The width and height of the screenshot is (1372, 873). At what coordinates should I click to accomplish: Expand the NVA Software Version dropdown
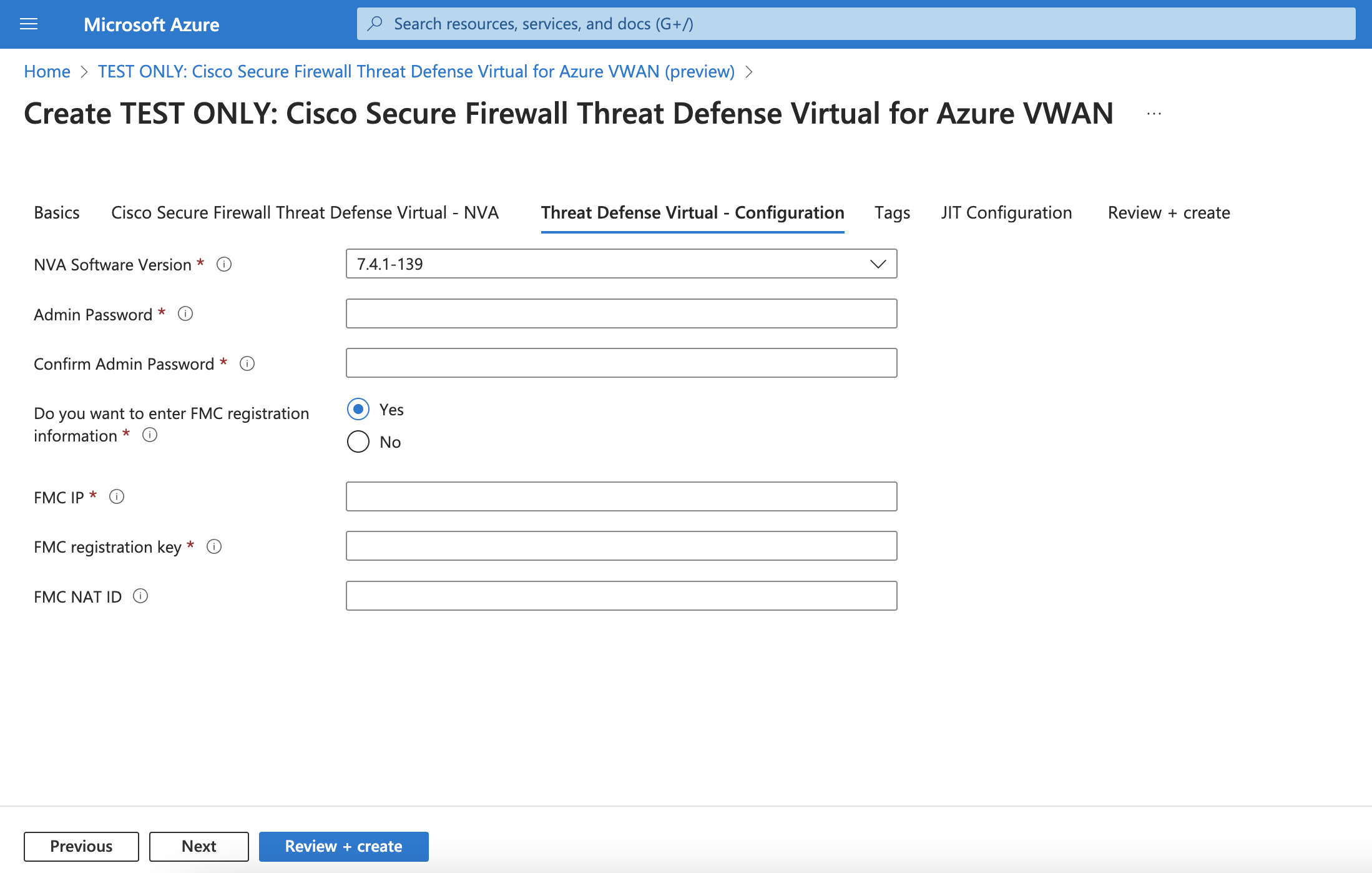click(876, 263)
